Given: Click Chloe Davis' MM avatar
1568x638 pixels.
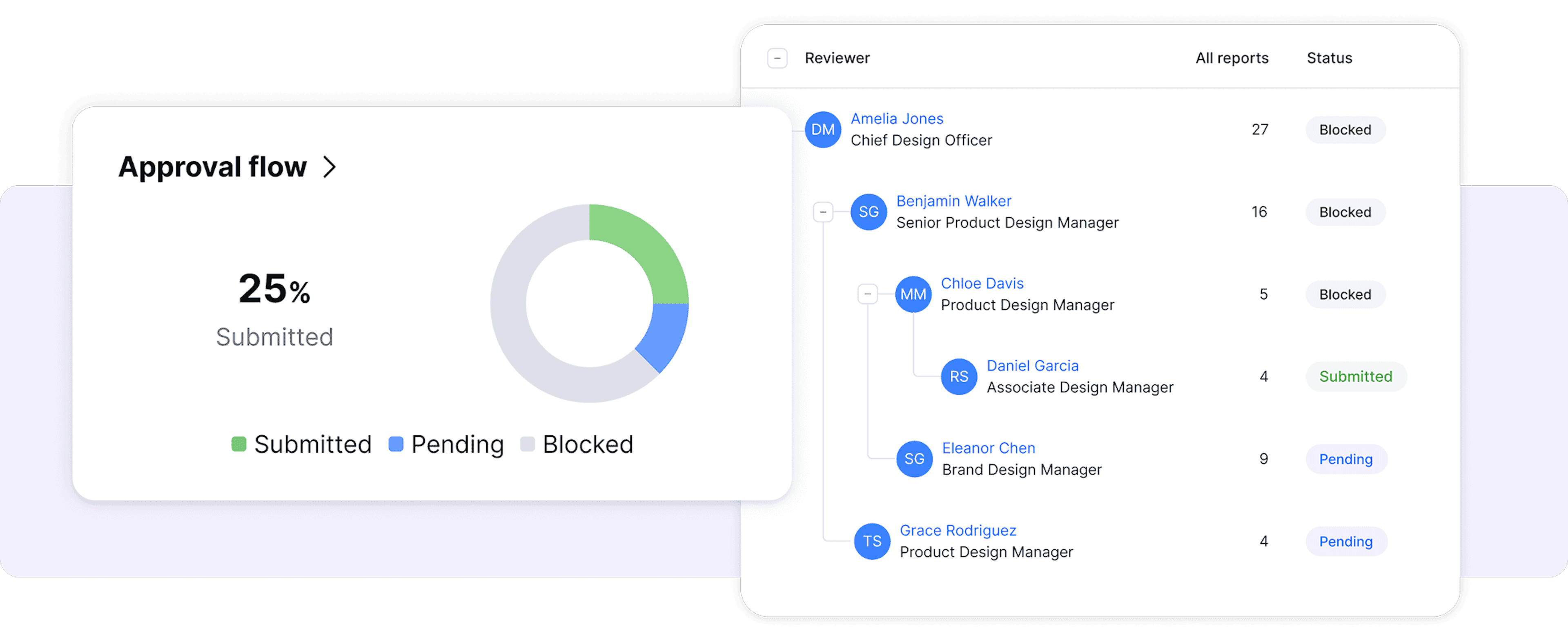Looking at the screenshot, I should 913,294.
